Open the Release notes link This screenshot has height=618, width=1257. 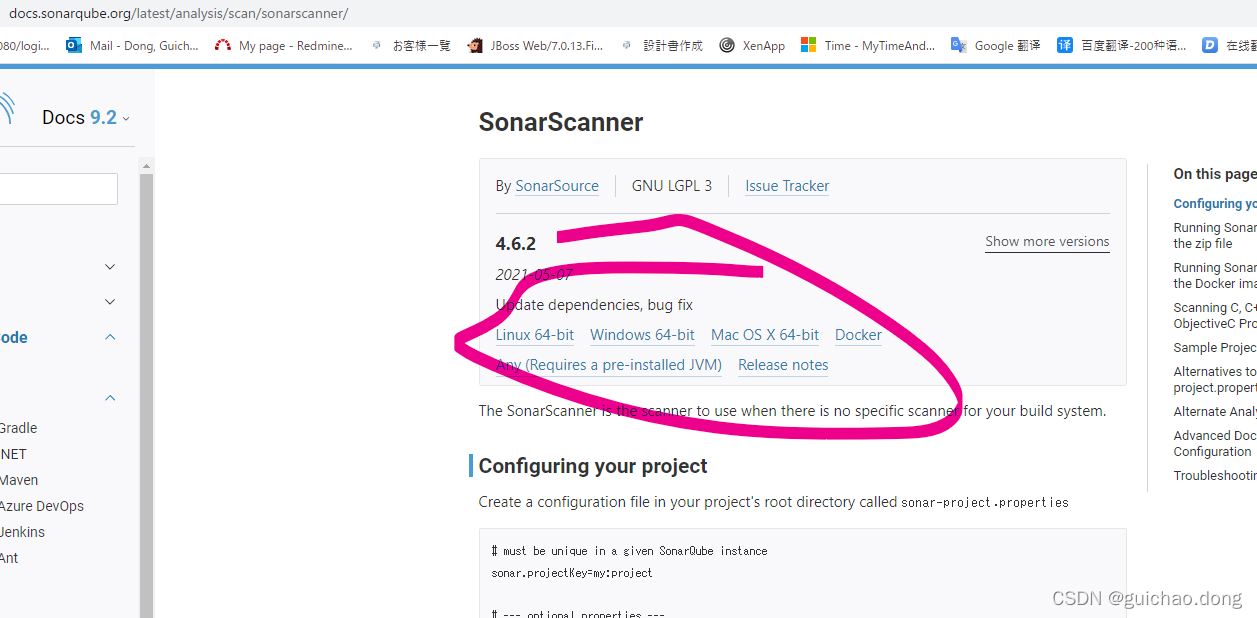click(783, 365)
